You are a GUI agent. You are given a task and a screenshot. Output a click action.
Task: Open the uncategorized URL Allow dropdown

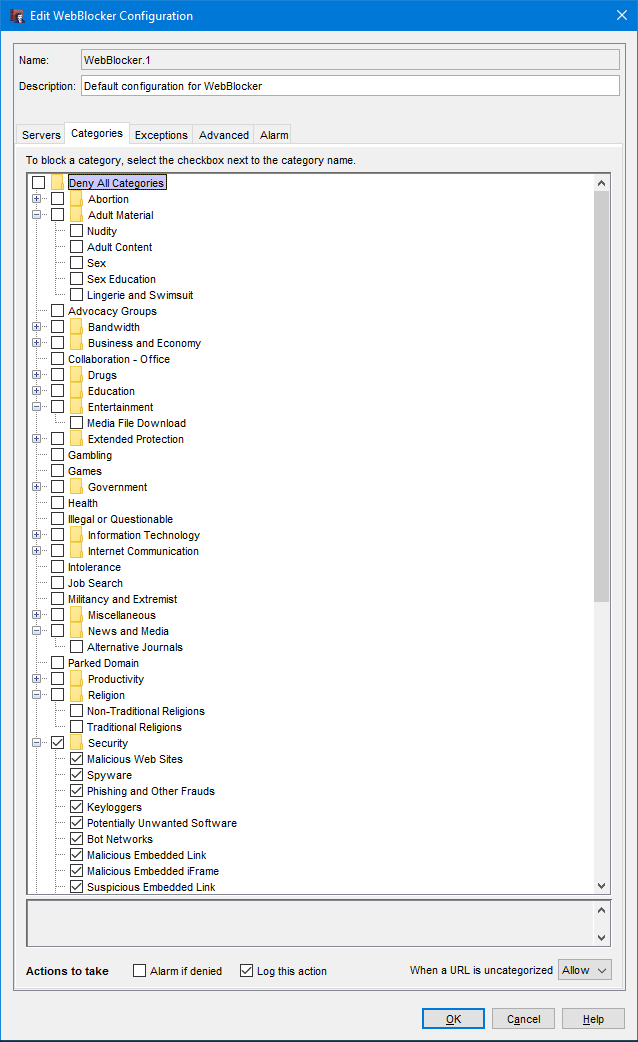[584, 970]
